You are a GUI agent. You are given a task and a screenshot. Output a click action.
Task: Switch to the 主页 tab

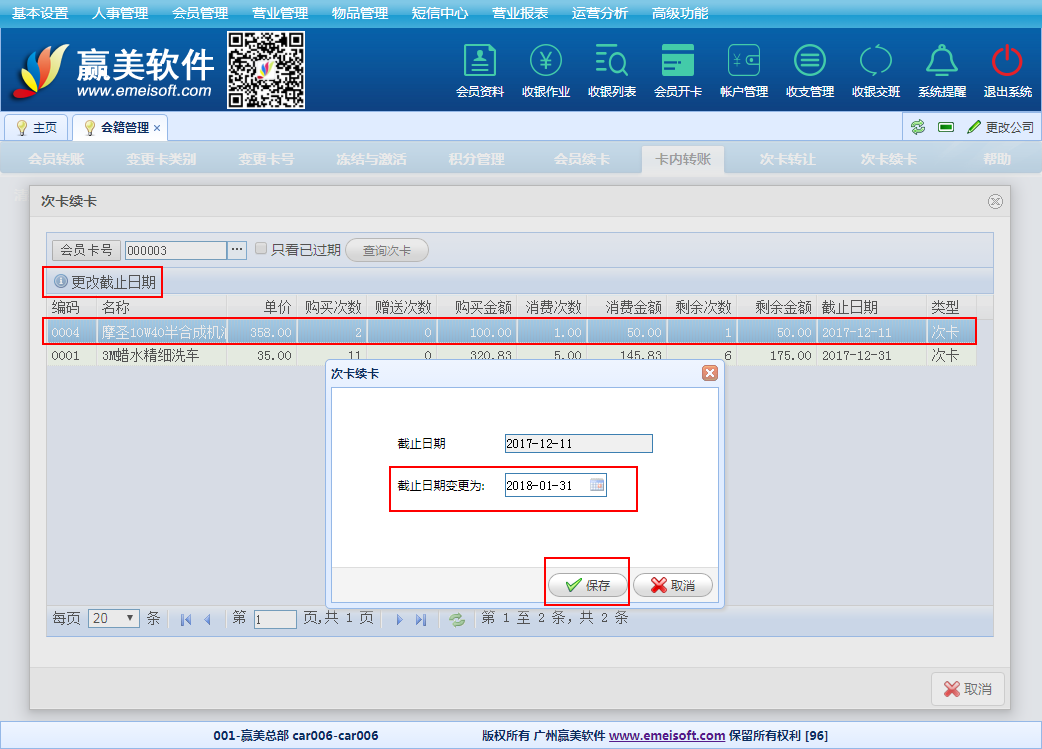(x=37, y=128)
